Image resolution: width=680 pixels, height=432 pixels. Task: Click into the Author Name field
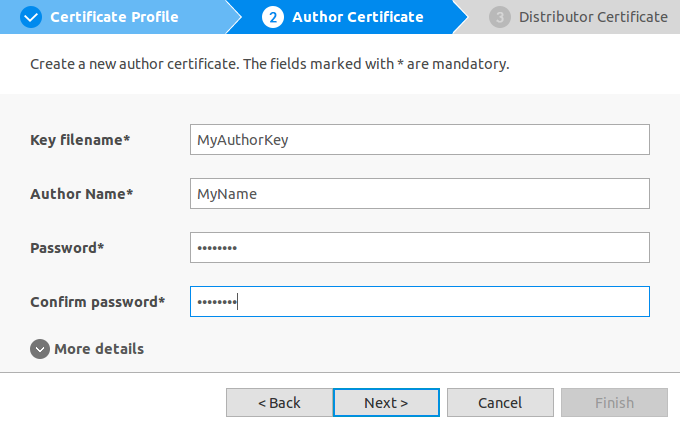(x=419, y=194)
